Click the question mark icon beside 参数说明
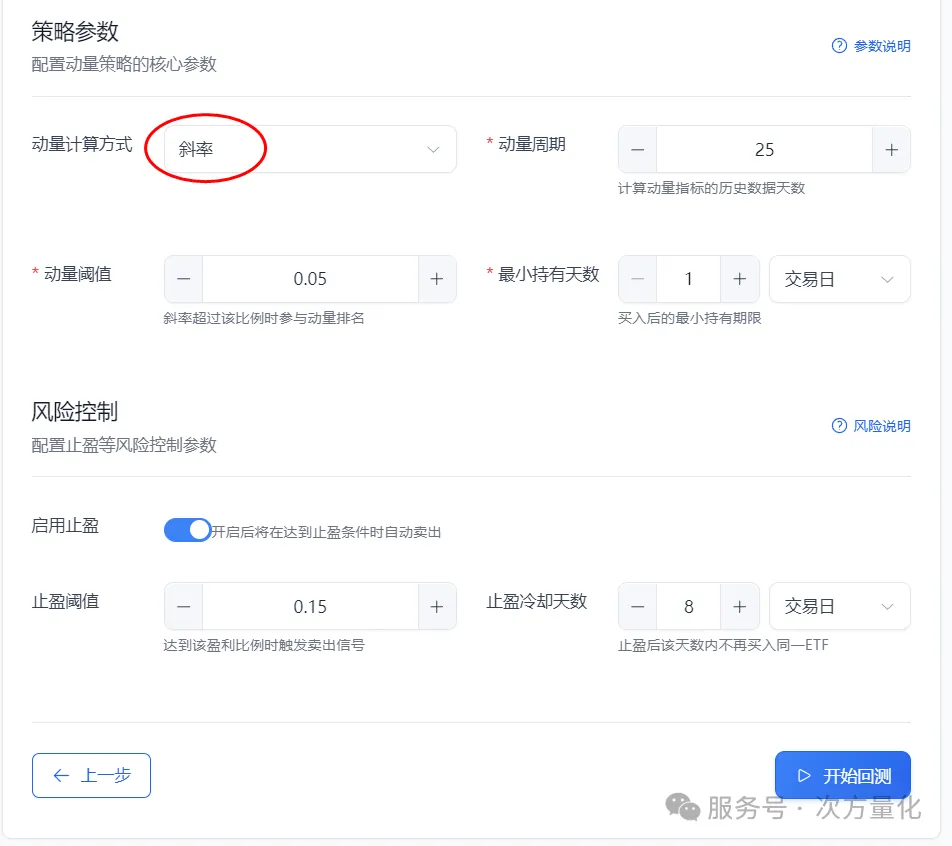 tap(838, 46)
